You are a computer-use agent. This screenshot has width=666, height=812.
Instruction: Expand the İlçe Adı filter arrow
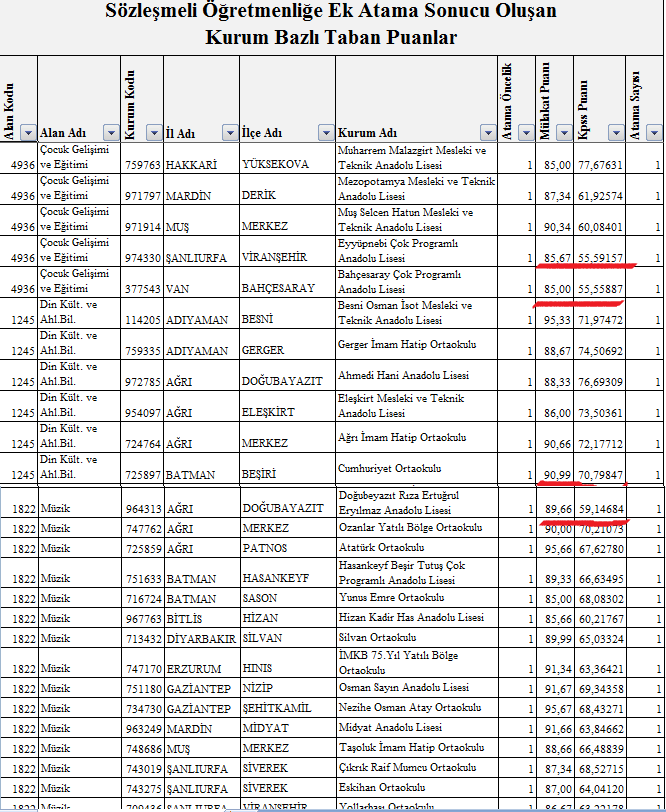click(x=325, y=133)
